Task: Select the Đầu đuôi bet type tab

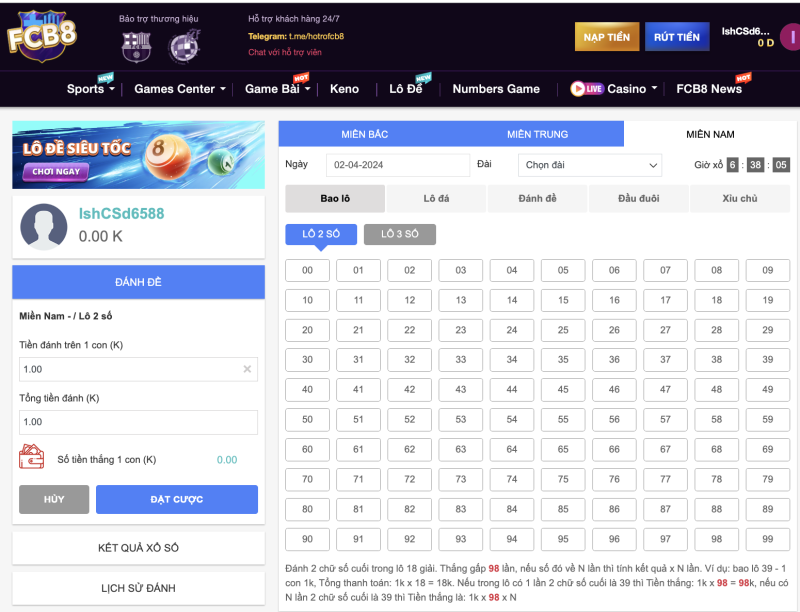Action: (638, 199)
